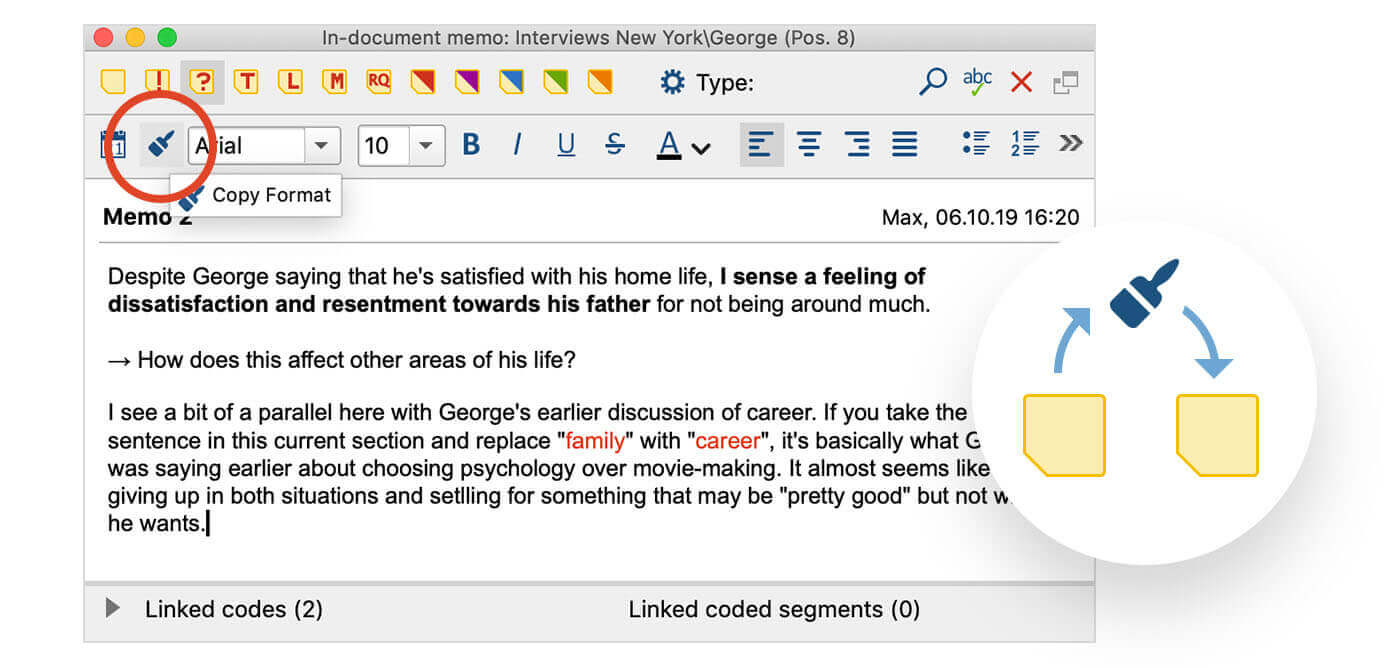Click the red word "family"
Screen dimensions: 1400x668
click(595, 441)
